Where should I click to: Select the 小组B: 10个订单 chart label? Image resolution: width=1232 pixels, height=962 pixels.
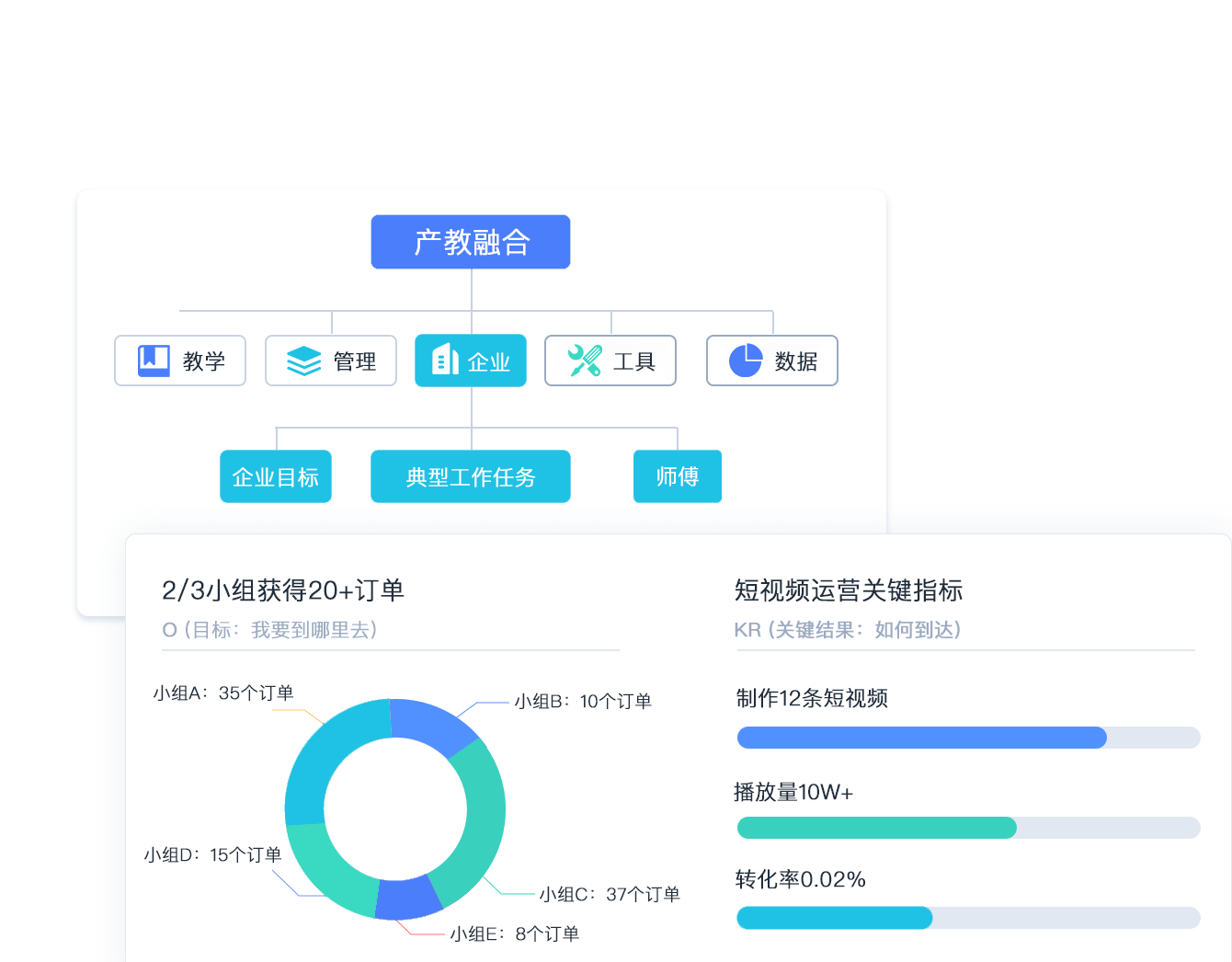click(x=583, y=702)
